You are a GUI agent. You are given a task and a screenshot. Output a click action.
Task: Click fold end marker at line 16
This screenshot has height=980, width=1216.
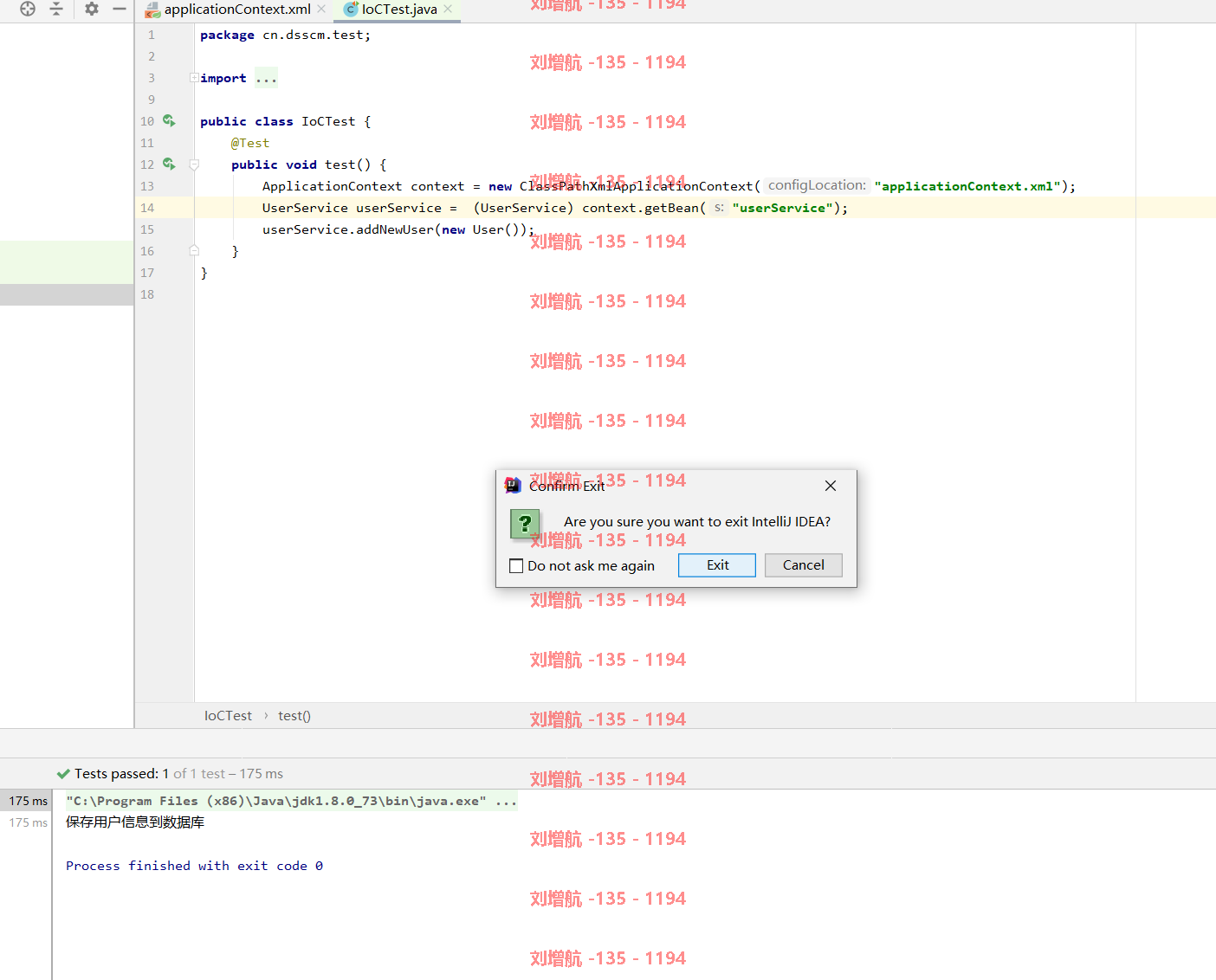(194, 251)
